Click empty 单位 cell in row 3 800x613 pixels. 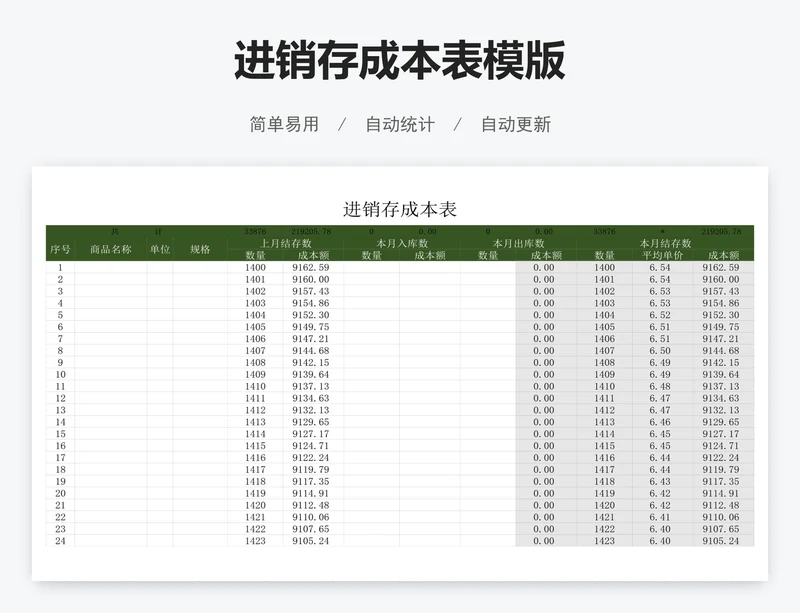coord(160,291)
